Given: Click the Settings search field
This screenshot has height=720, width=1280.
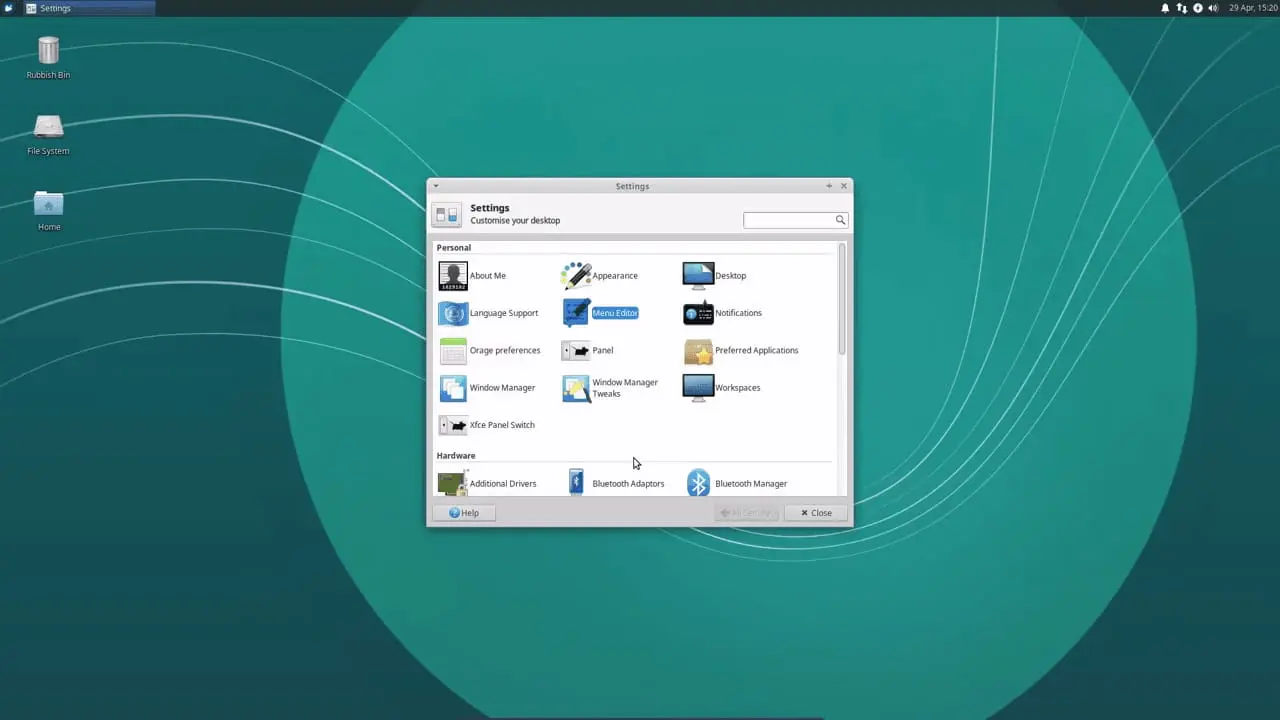Looking at the screenshot, I should (790, 220).
